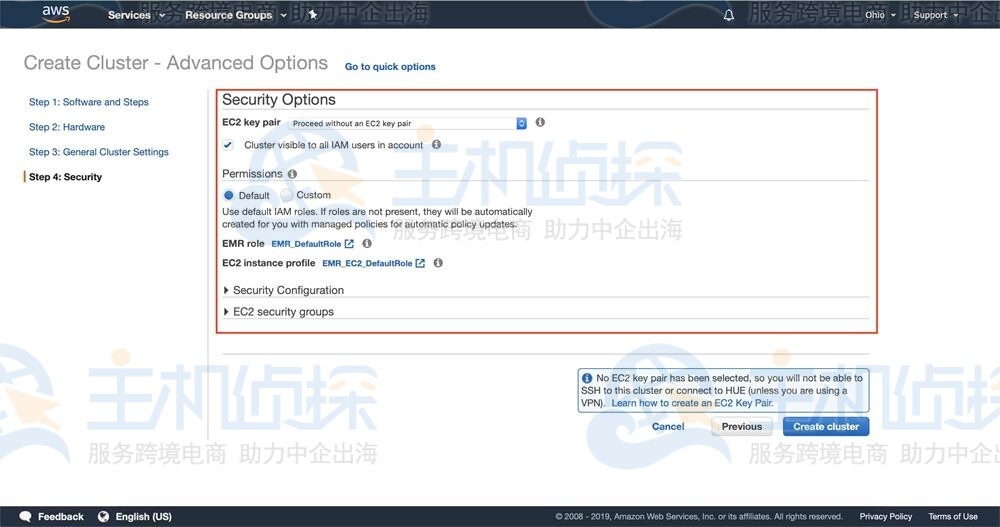1000x527 pixels.
Task: Open EMR_EC2_DefaultRole link
Action: (x=367, y=263)
